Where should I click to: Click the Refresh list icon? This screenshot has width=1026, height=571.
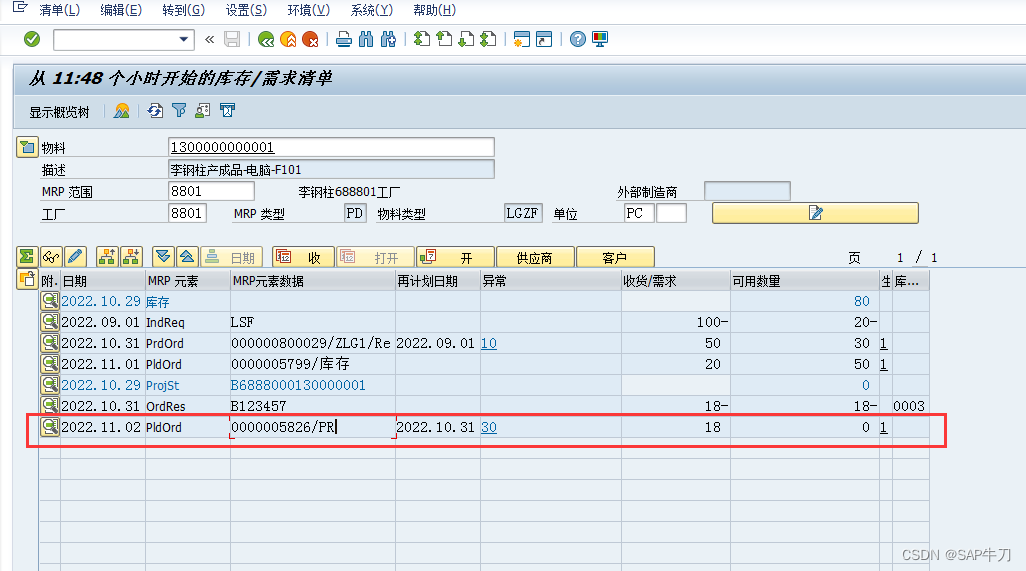pos(155,111)
